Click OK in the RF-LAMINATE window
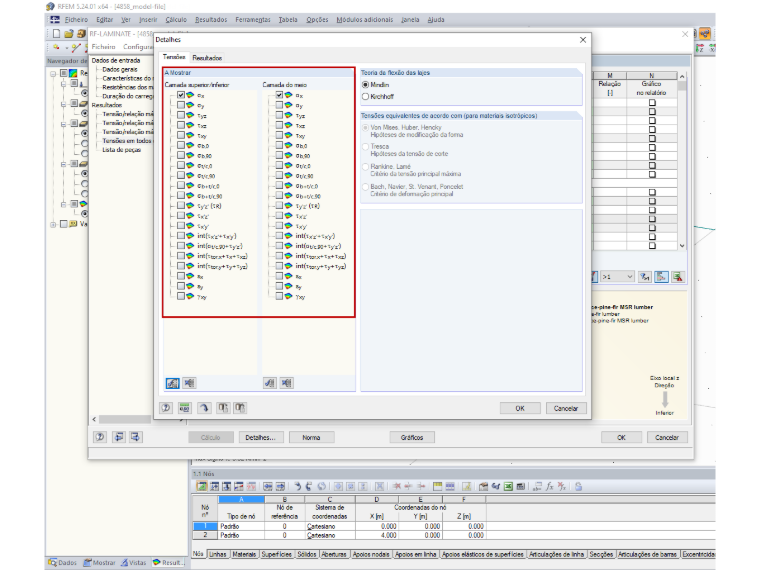Viewport: 760px width, 570px height. pyautogui.click(x=621, y=437)
